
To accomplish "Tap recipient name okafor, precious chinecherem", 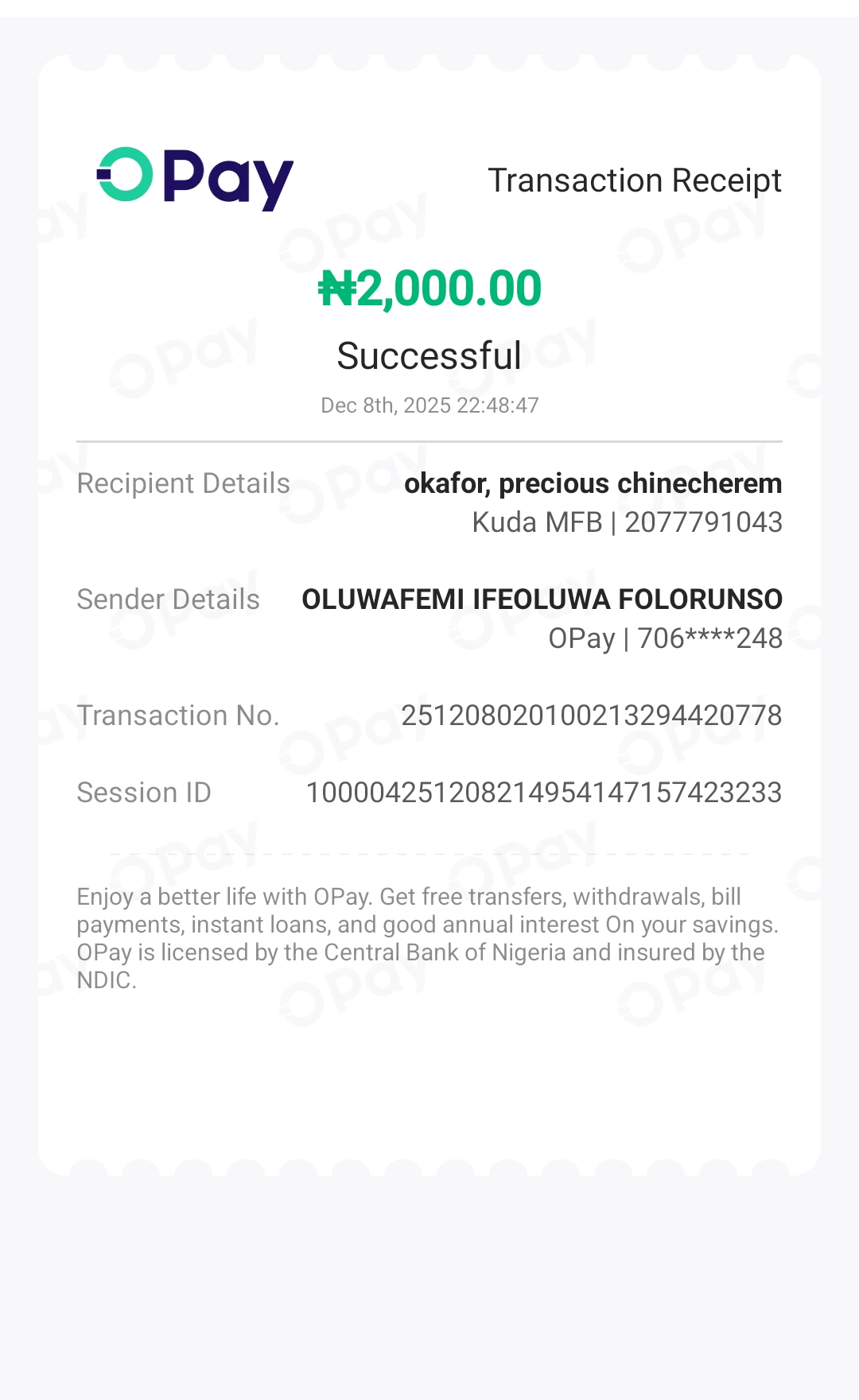I will coord(593,483).
